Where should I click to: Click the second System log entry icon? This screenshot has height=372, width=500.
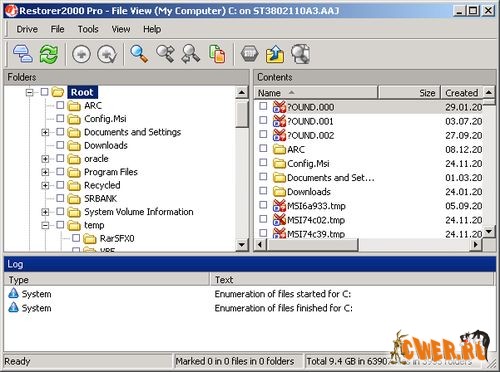point(13,307)
